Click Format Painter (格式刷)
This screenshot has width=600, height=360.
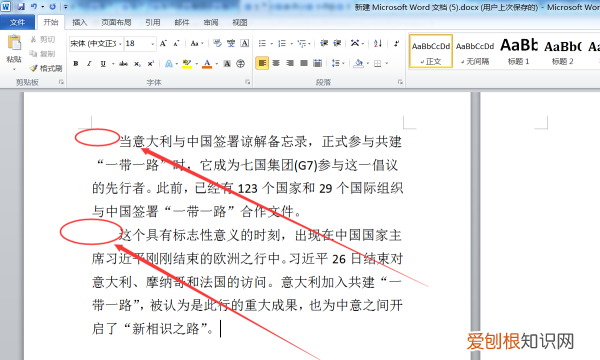click(x=46, y=68)
